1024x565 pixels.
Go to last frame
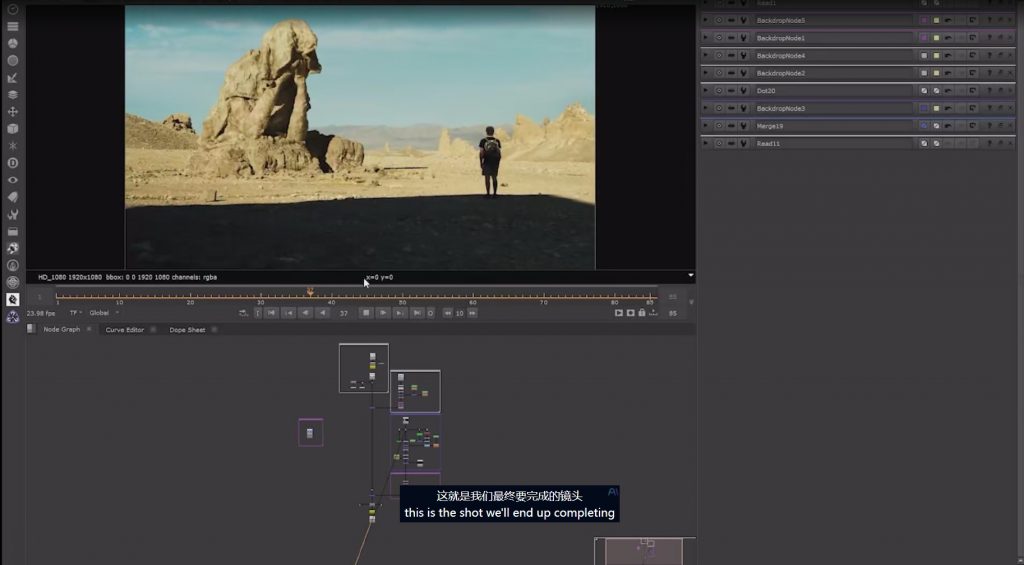pos(417,313)
